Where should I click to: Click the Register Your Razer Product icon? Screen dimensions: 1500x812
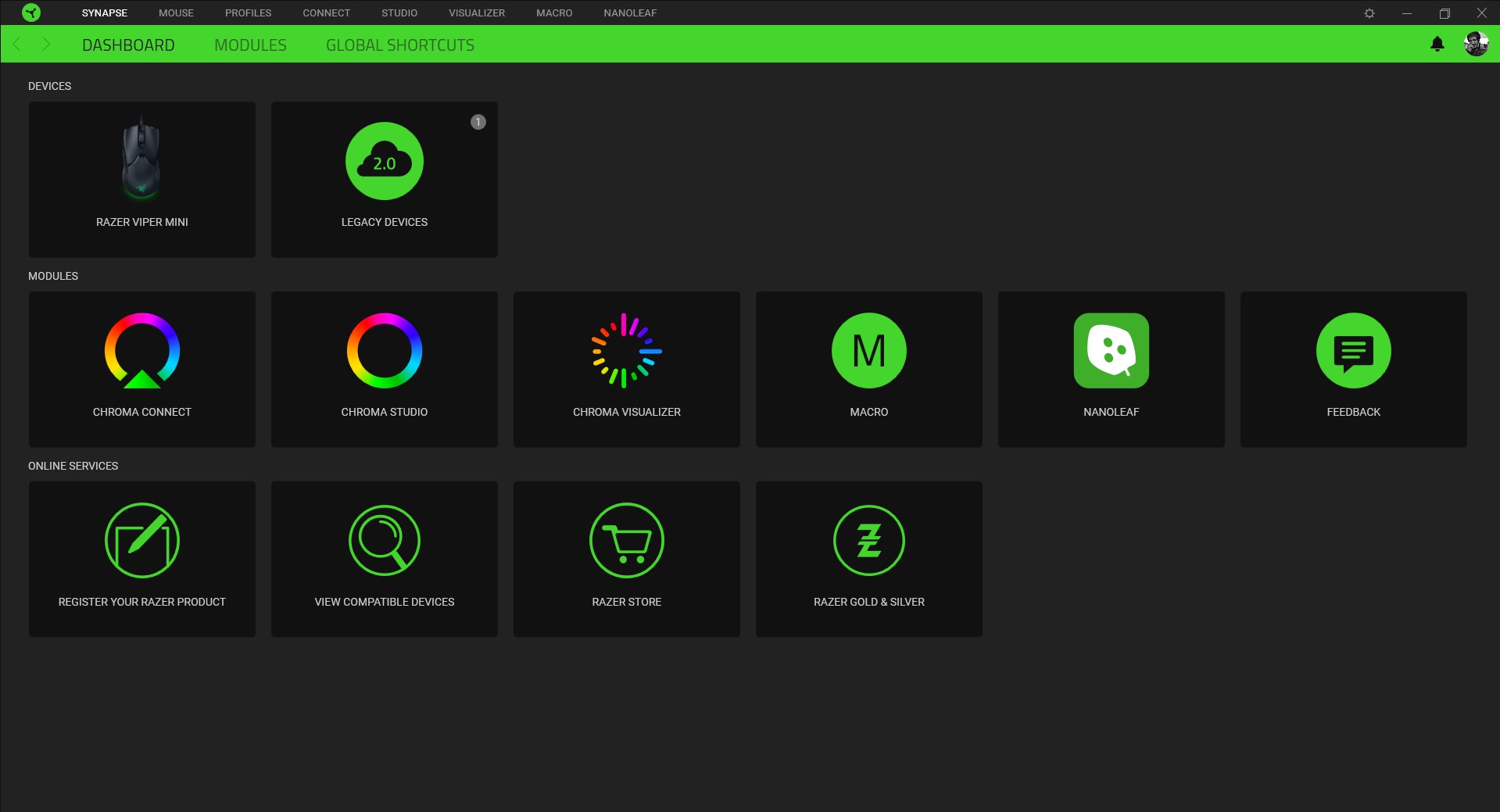coord(142,541)
